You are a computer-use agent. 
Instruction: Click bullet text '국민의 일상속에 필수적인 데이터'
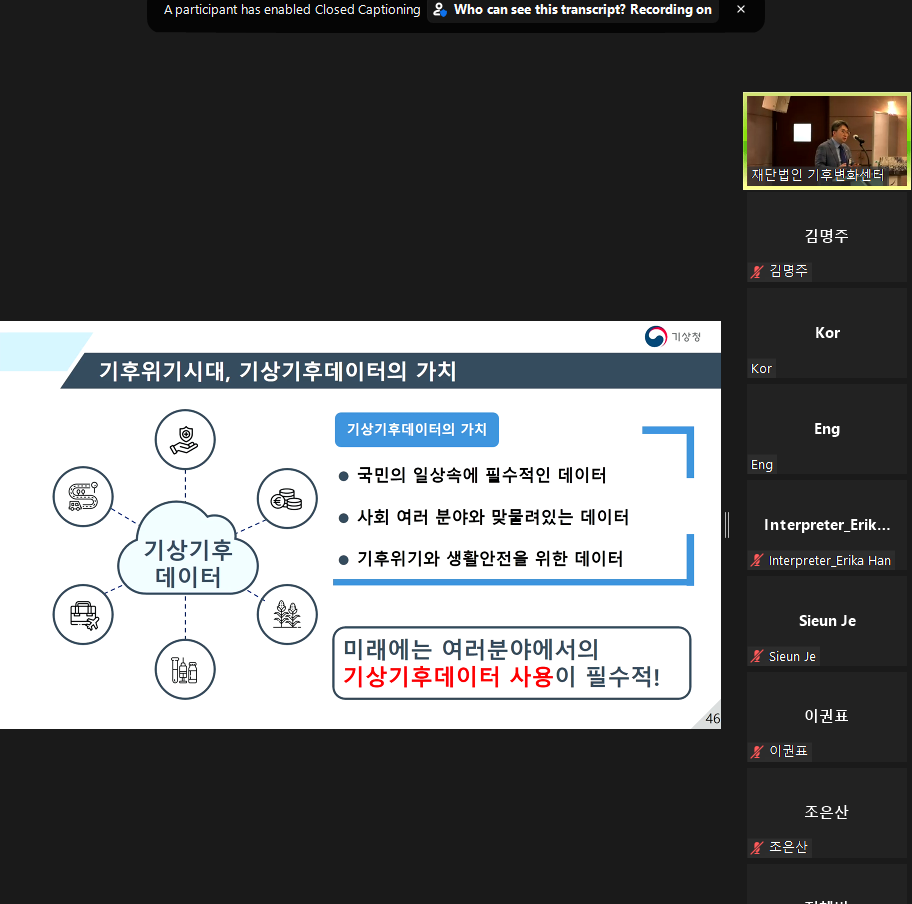coord(482,475)
